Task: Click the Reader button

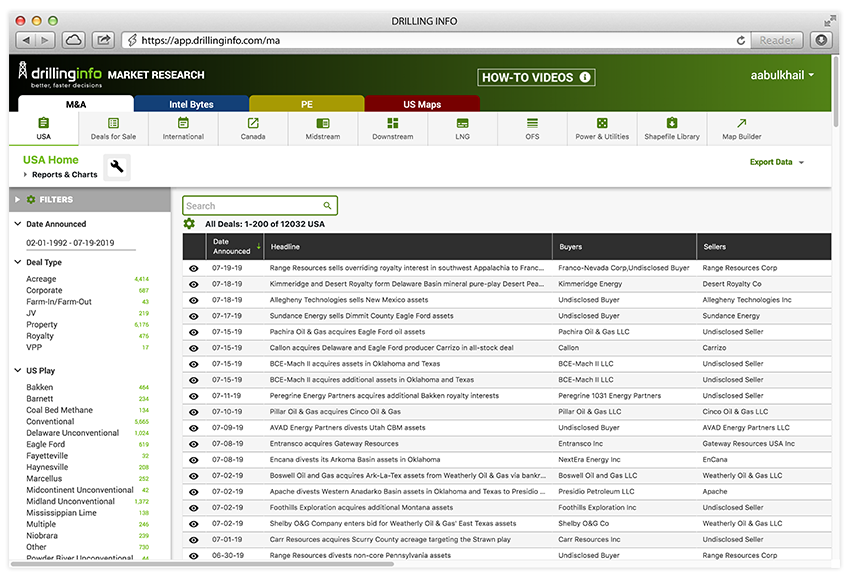Action: coord(777,40)
